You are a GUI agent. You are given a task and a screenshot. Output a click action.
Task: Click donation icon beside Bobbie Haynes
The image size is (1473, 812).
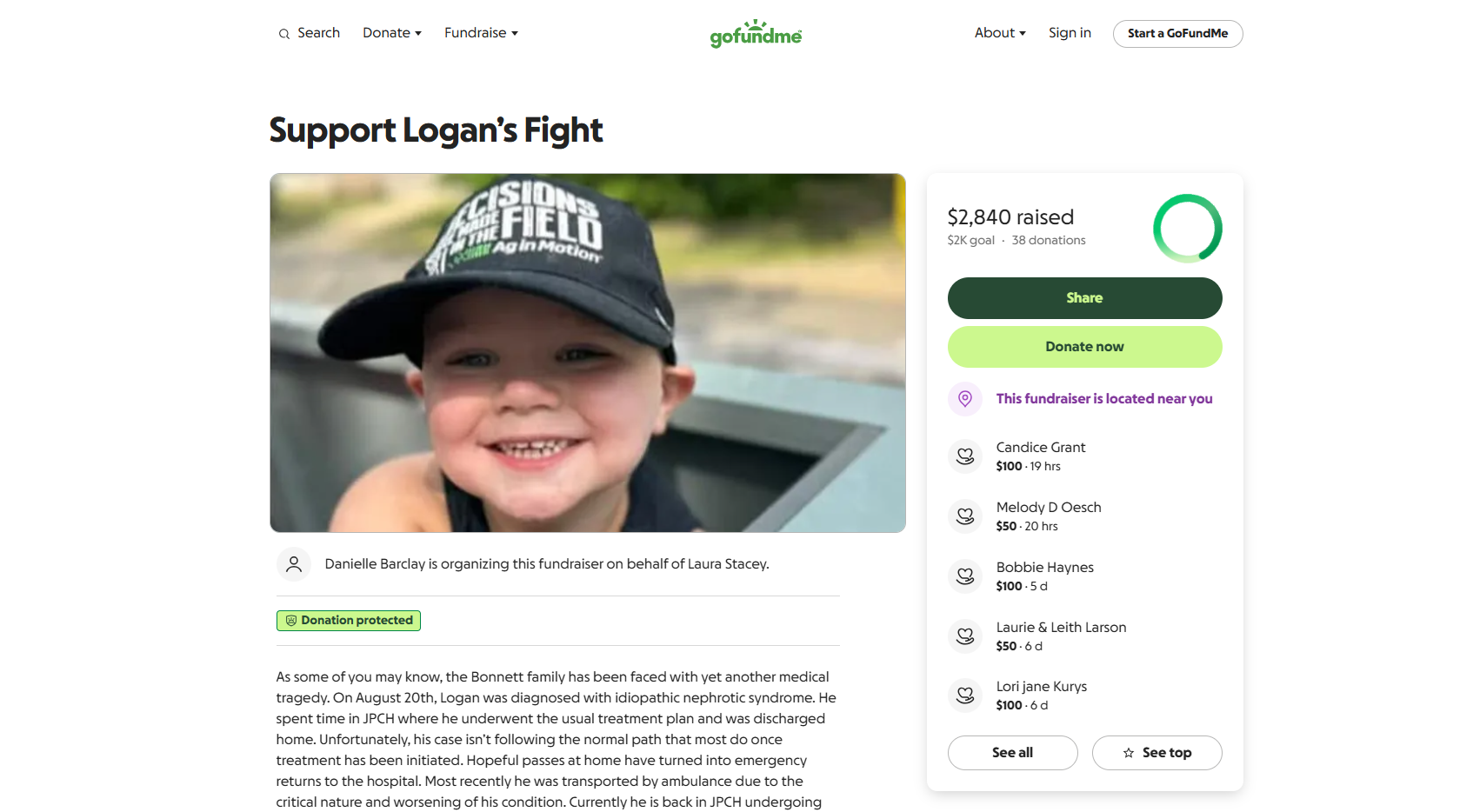tap(965, 576)
